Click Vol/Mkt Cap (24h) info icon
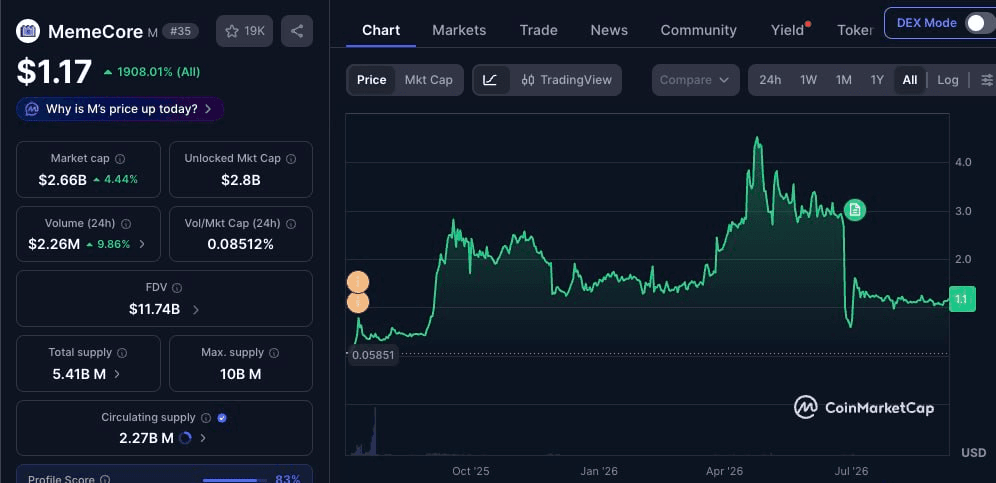Image resolution: width=996 pixels, height=483 pixels. [x=291, y=224]
